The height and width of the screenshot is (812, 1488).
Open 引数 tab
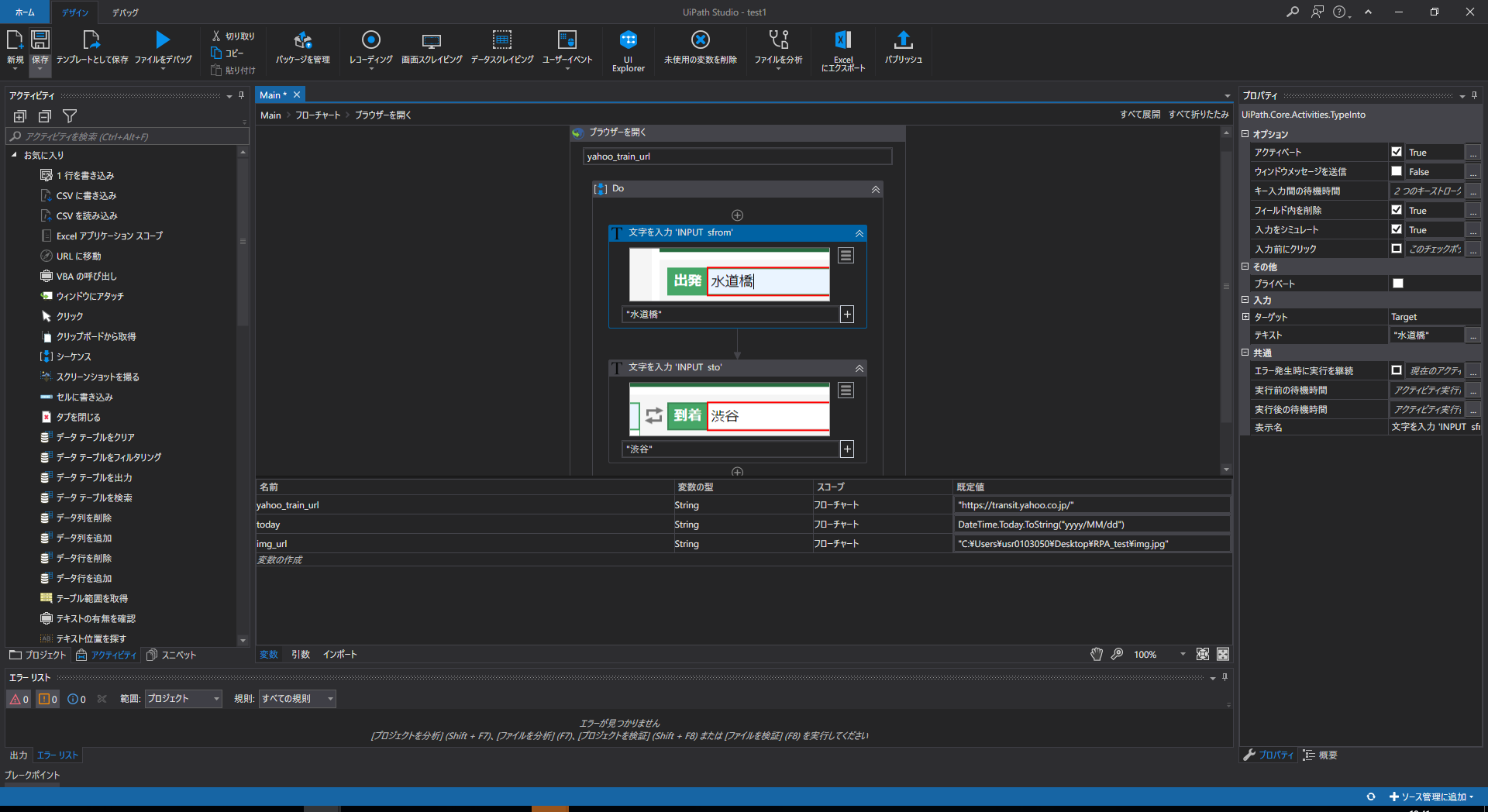301,655
